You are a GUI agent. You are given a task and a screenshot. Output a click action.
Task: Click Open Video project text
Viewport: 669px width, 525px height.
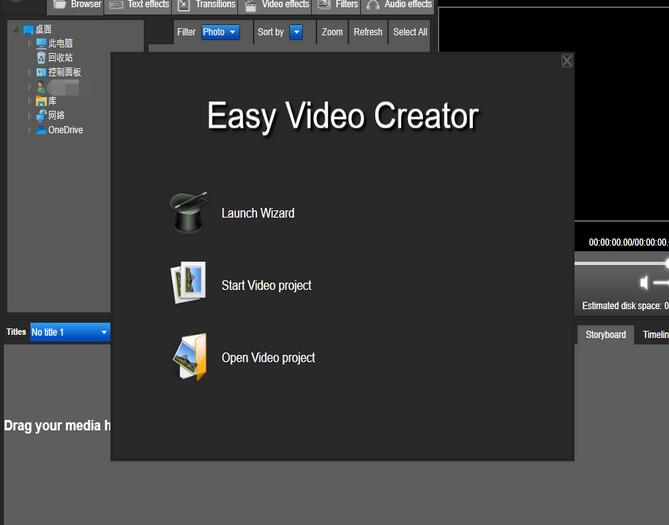click(268, 358)
